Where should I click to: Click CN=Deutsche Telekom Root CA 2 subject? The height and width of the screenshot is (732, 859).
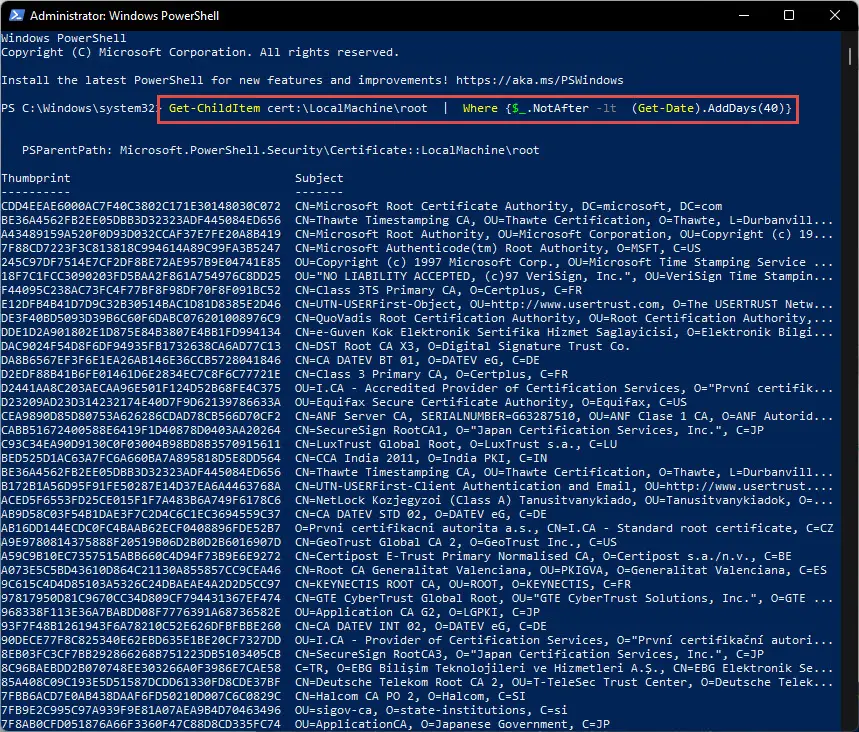pyautogui.click(x=564, y=682)
